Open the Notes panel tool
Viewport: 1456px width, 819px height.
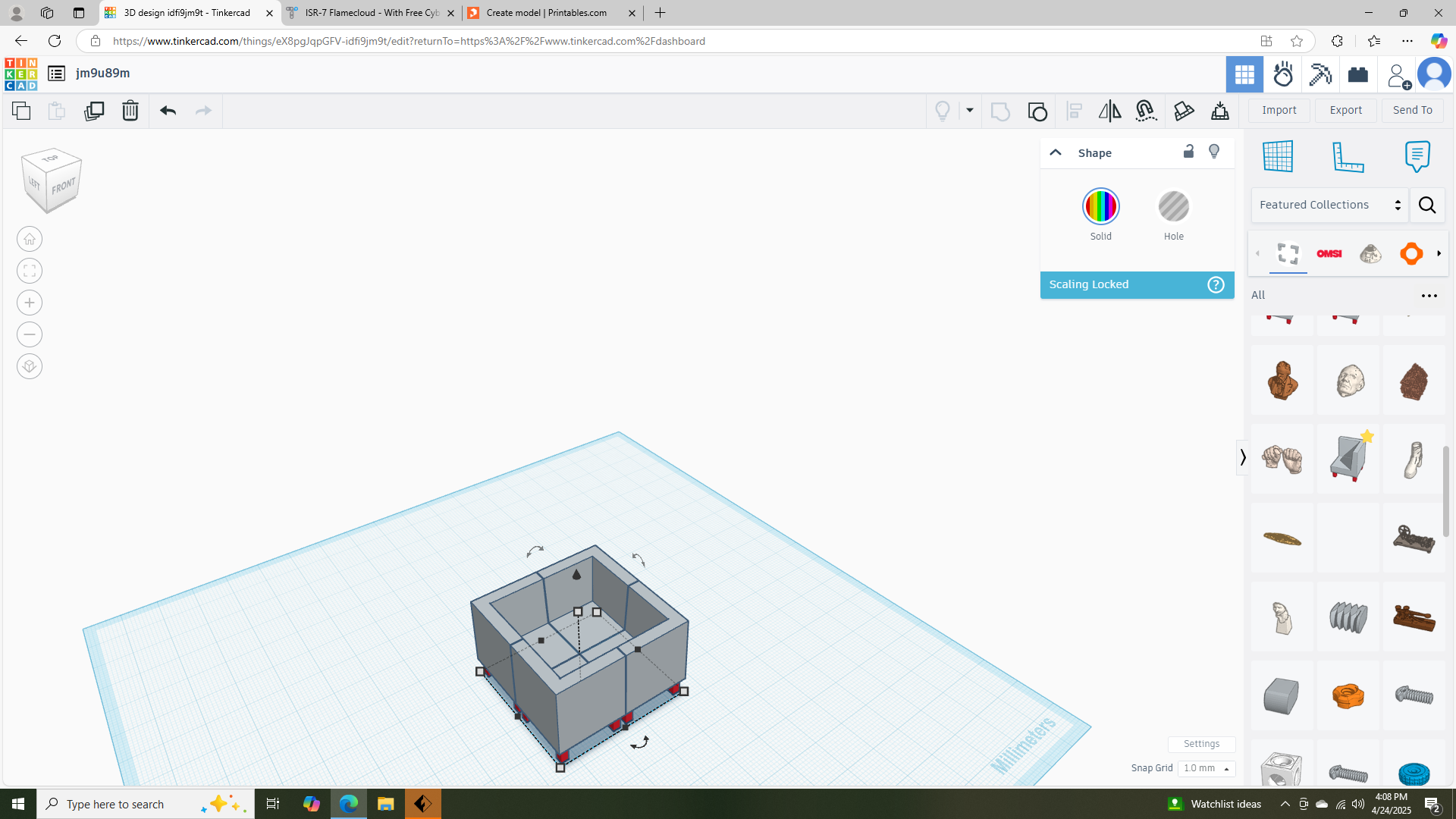pos(1417,156)
